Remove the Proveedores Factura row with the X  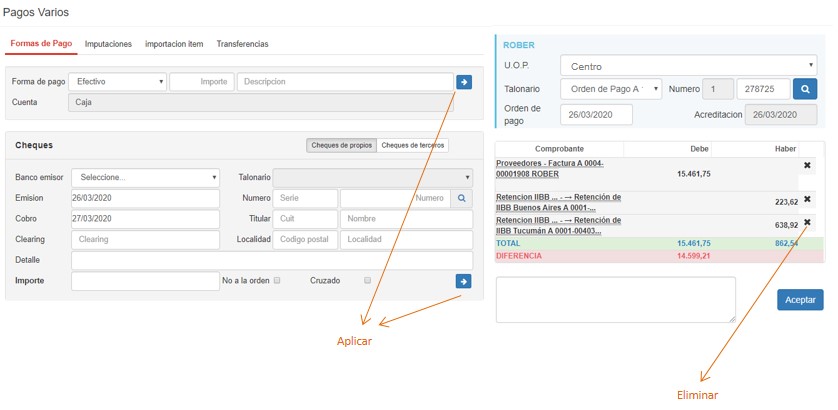(807, 165)
